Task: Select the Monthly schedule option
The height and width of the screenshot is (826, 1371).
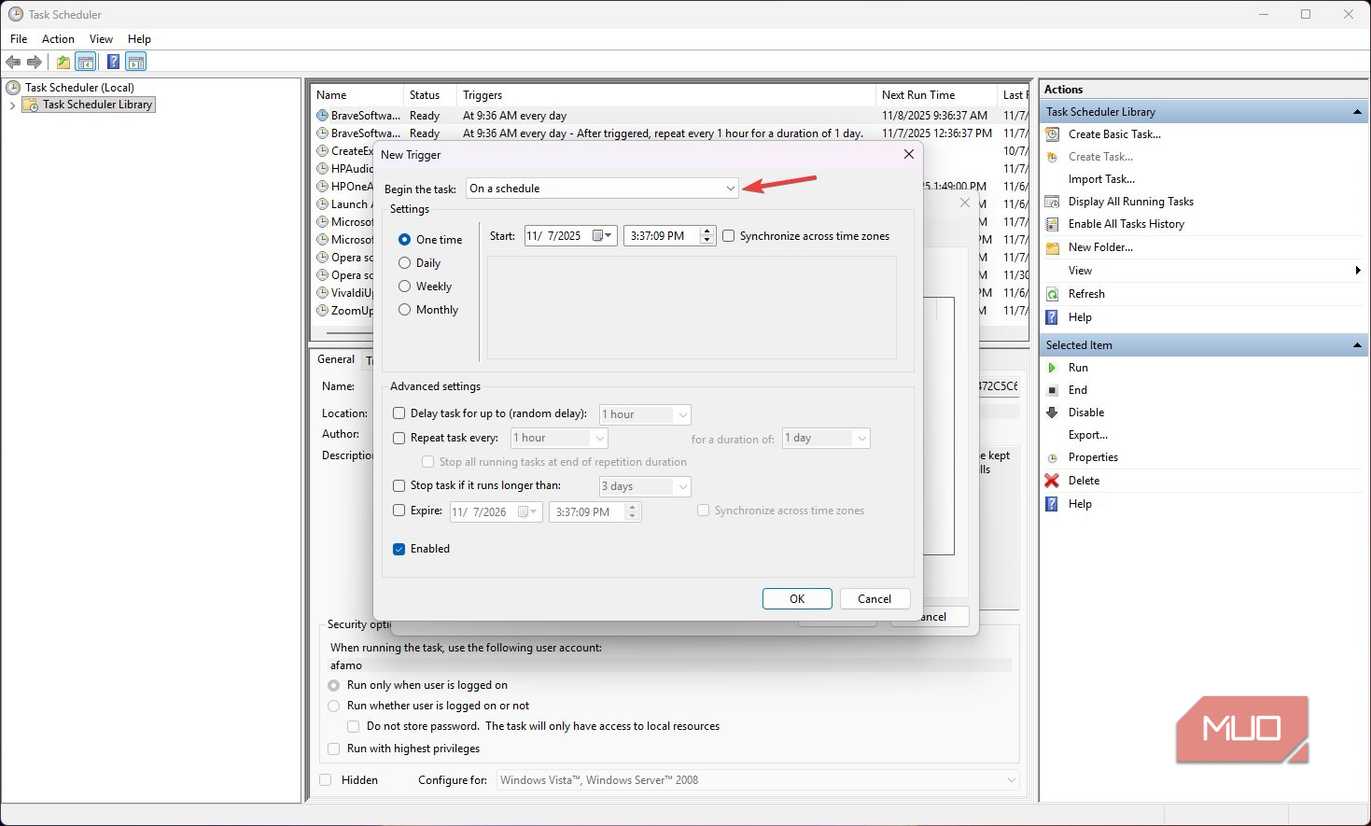Action: coord(405,310)
